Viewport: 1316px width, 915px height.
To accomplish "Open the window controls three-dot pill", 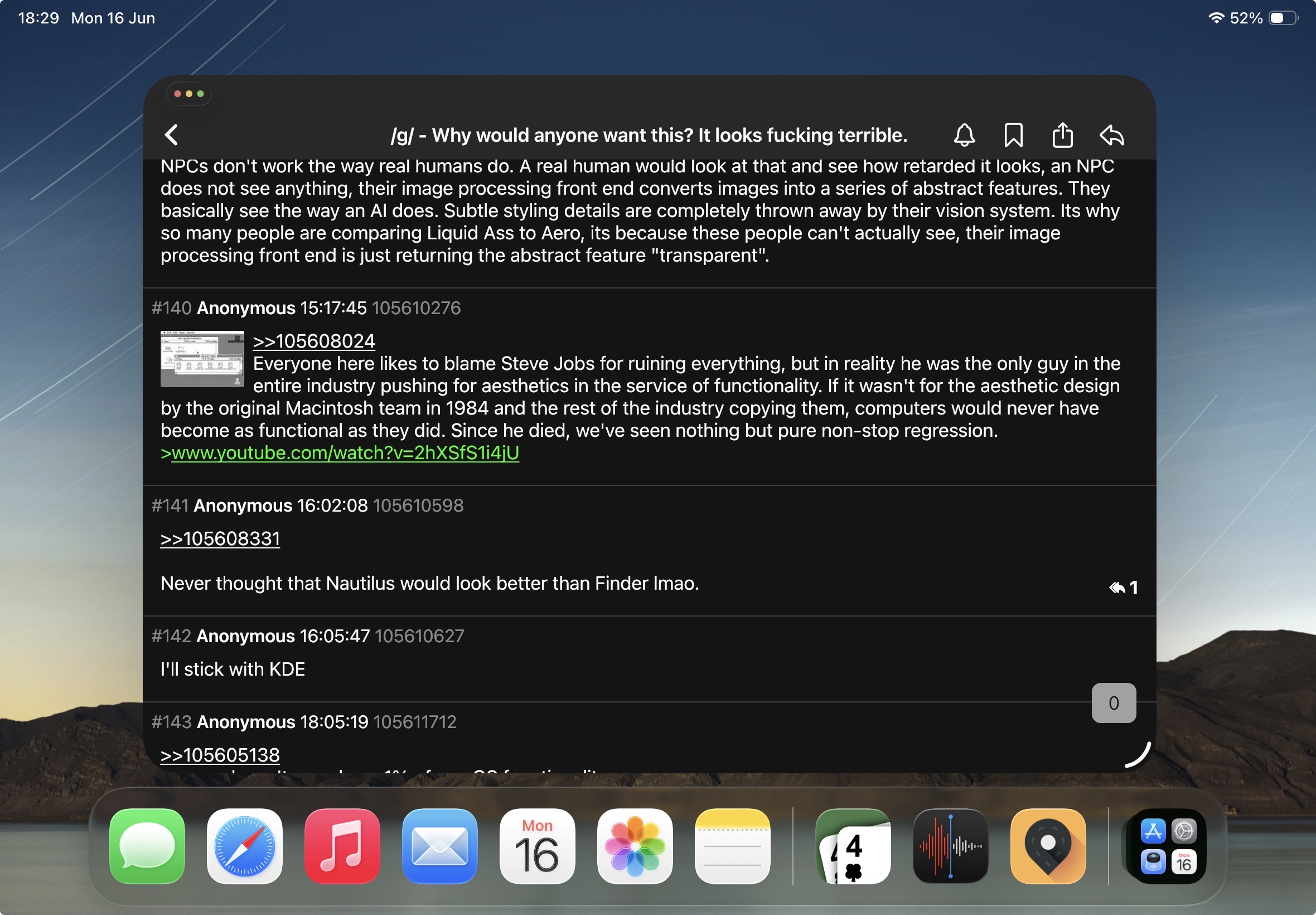I will 189,94.
